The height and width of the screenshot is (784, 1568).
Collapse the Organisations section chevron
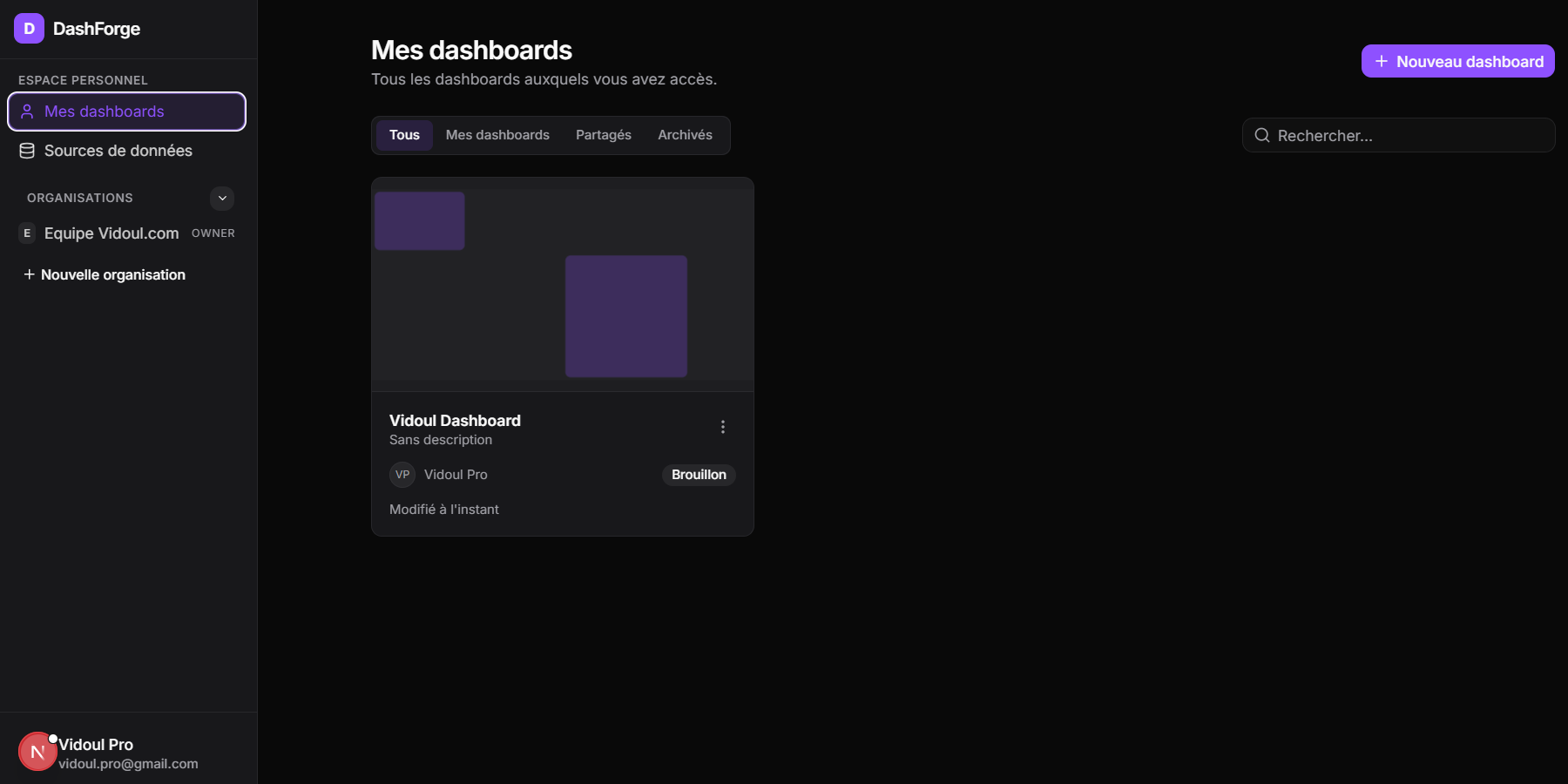coord(222,199)
